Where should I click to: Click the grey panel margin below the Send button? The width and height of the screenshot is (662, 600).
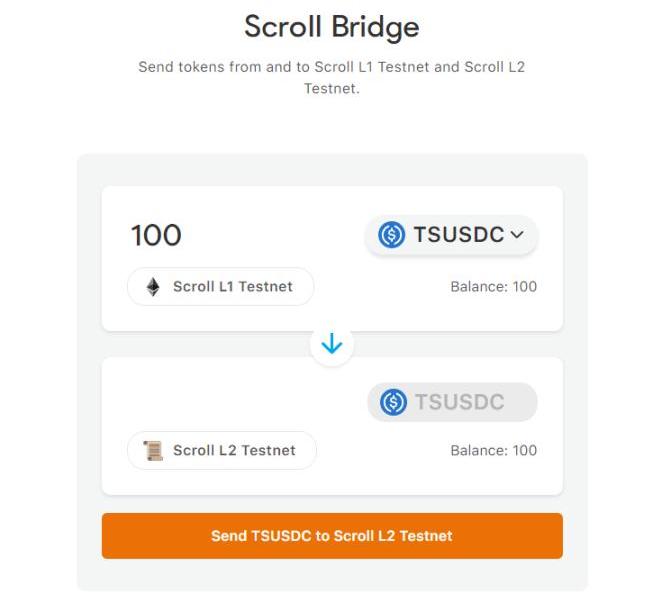coord(331,575)
